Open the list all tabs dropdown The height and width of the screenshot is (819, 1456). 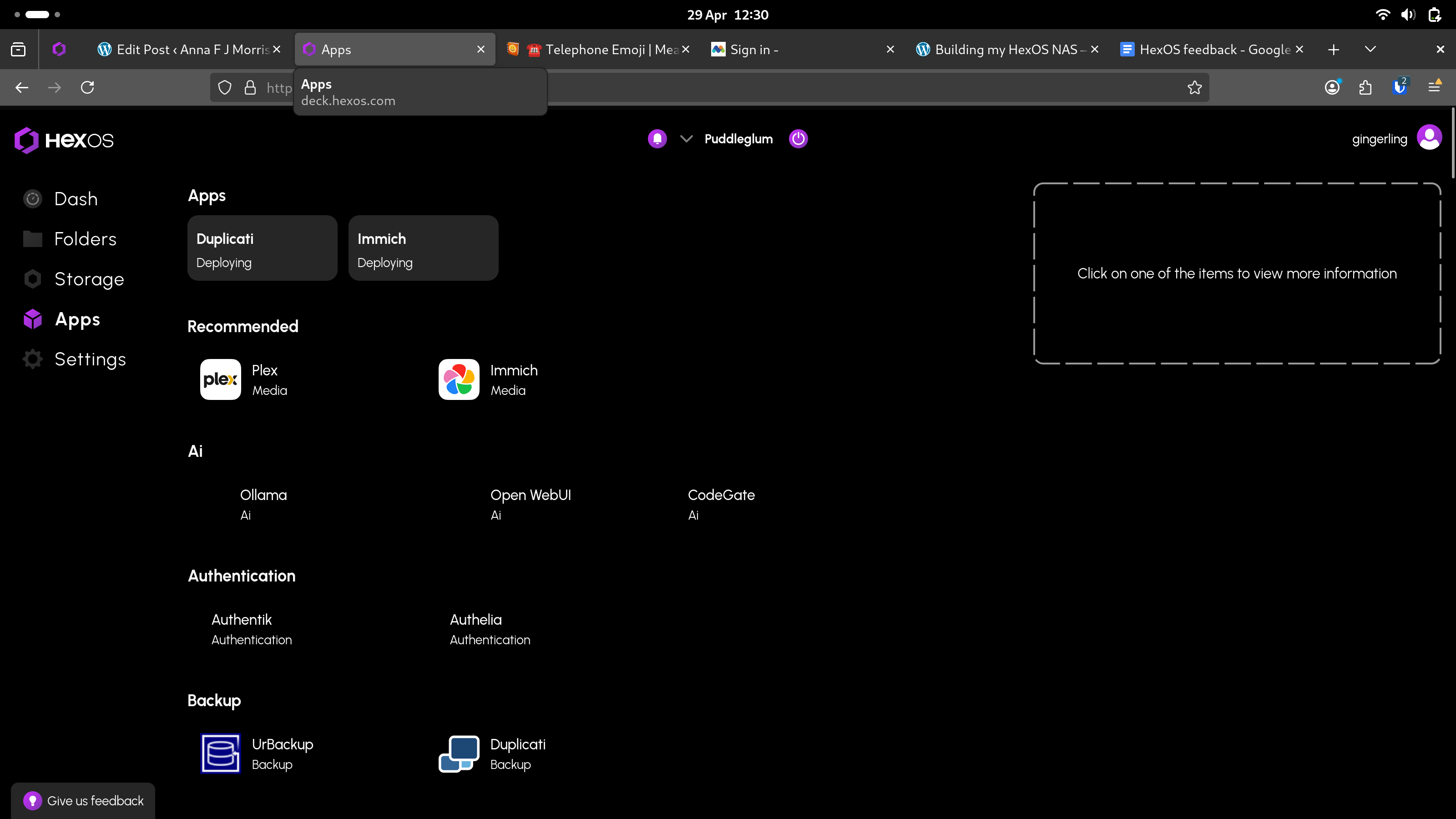tap(1370, 50)
